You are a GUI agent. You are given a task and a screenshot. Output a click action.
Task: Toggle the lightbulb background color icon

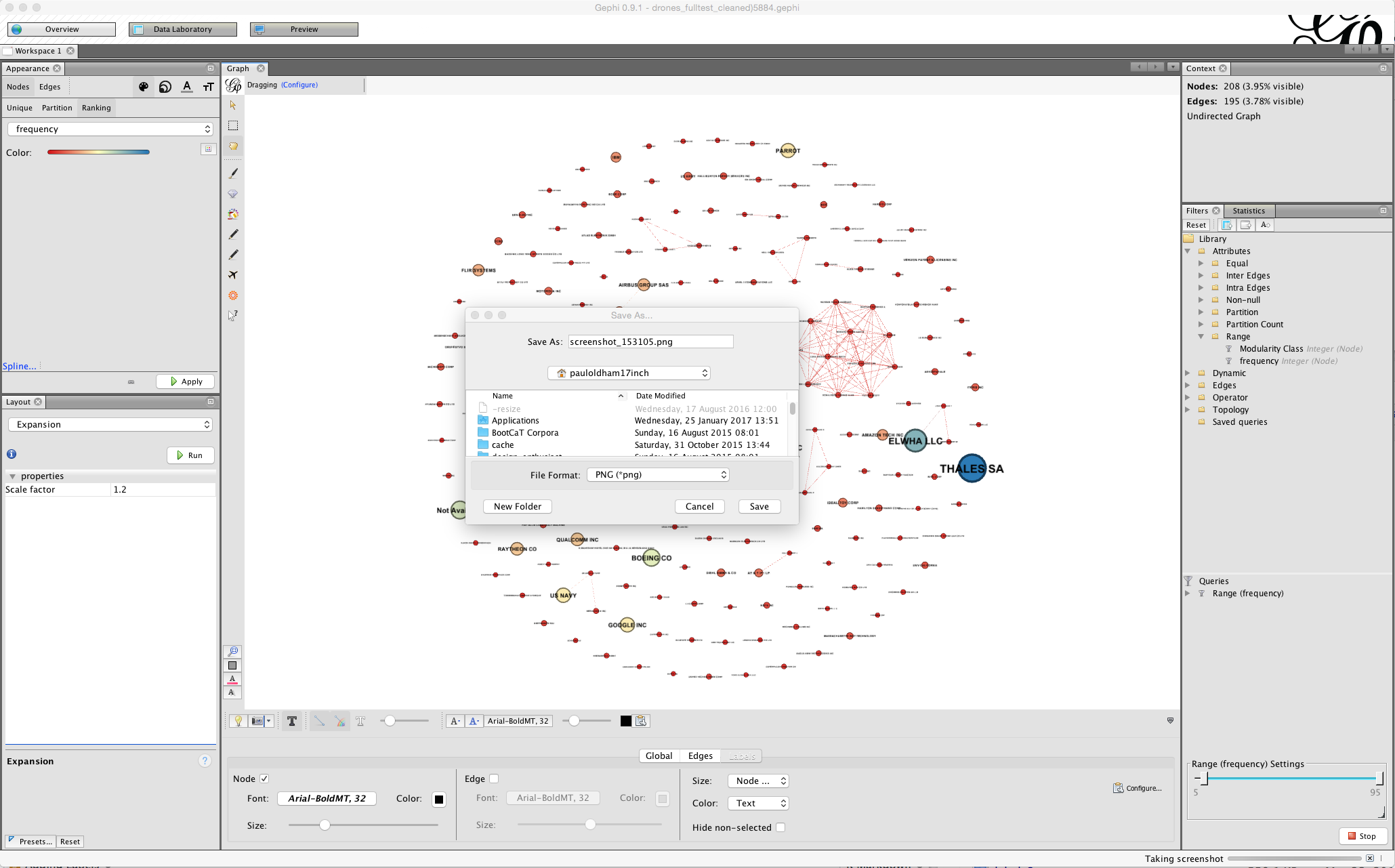[x=238, y=721]
